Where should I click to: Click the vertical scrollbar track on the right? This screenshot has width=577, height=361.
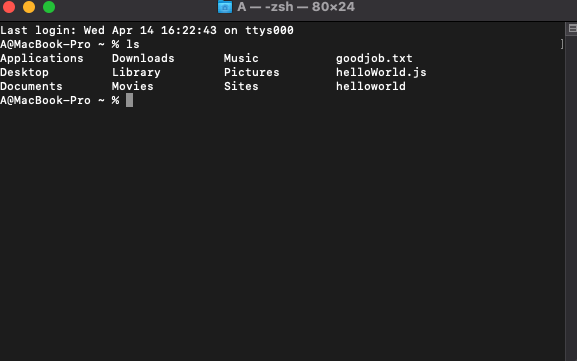click(x=571, y=197)
